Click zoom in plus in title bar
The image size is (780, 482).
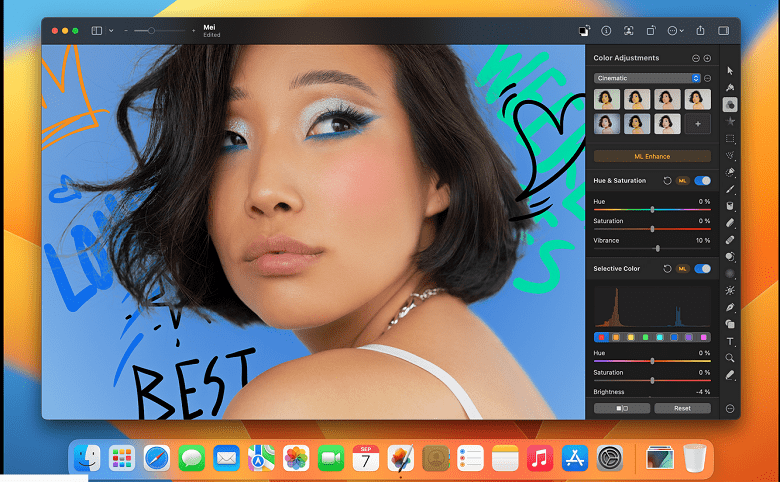click(194, 31)
